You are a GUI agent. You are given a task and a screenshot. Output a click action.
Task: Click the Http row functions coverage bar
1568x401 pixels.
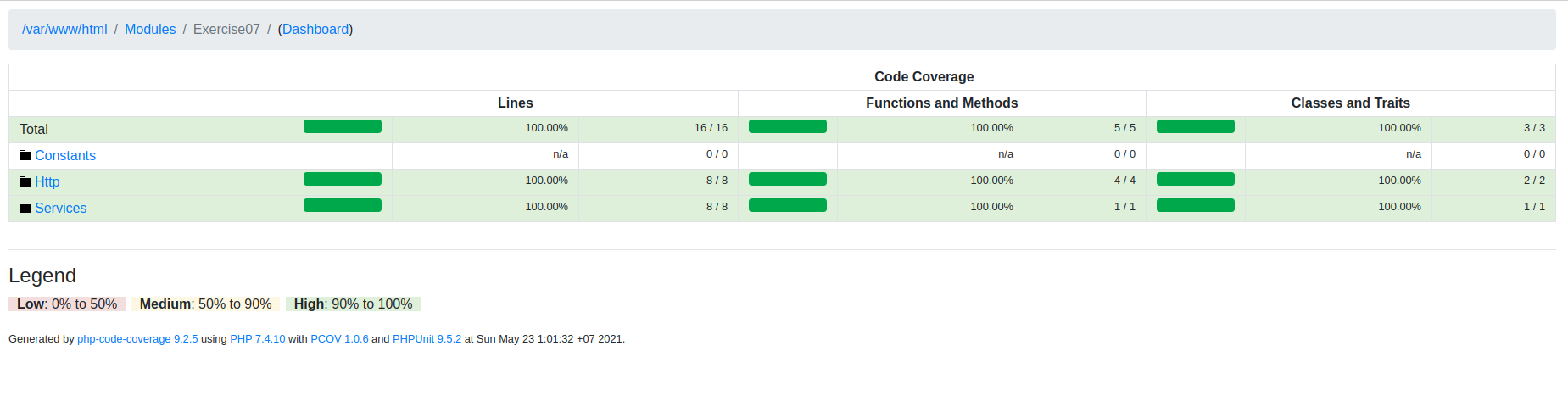(788, 179)
